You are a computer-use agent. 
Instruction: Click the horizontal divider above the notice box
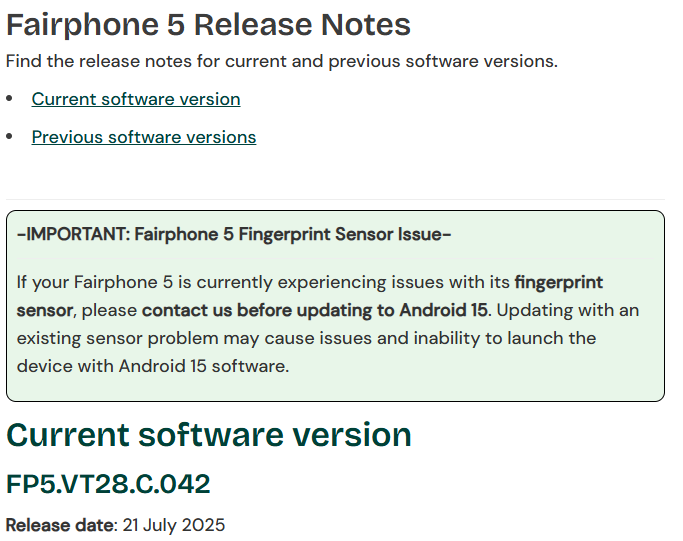[x=335, y=199]
